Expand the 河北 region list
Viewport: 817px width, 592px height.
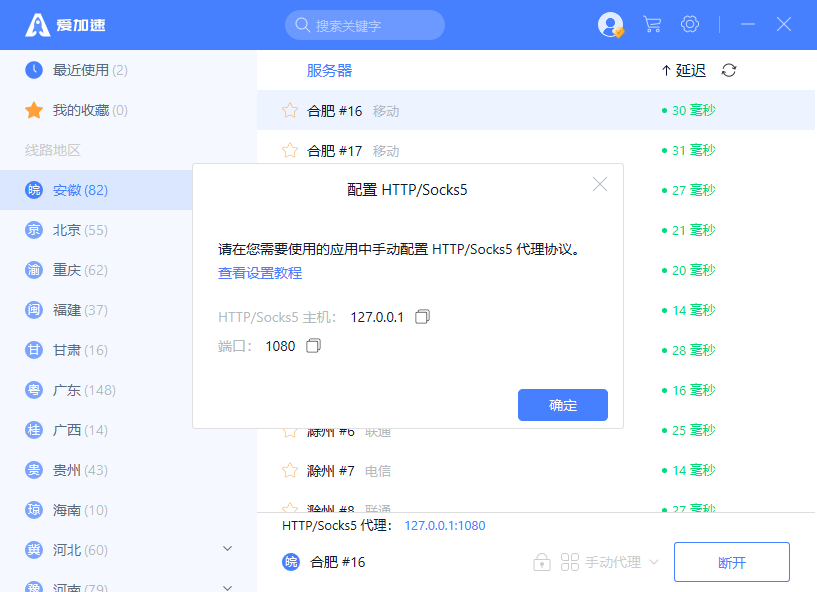(x=227, y=549)
